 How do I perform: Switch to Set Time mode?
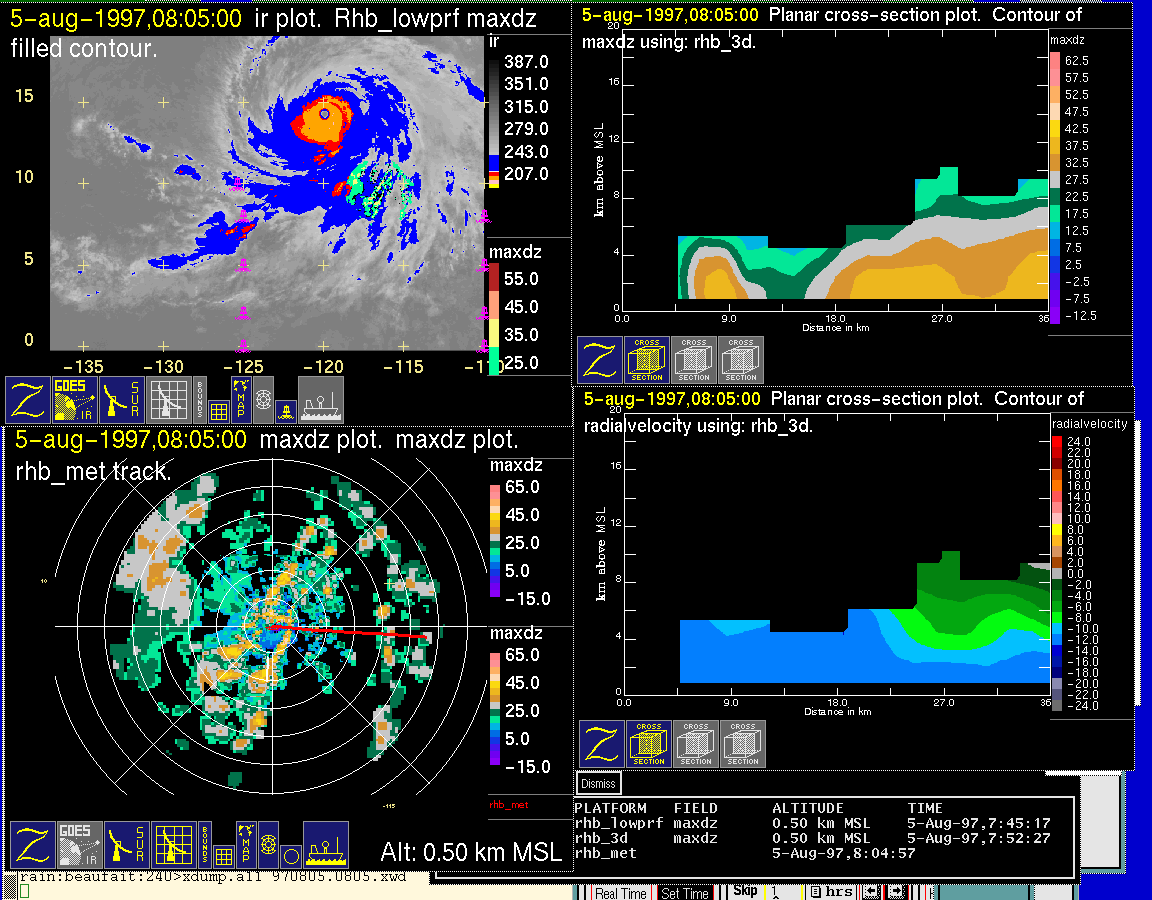685,893
